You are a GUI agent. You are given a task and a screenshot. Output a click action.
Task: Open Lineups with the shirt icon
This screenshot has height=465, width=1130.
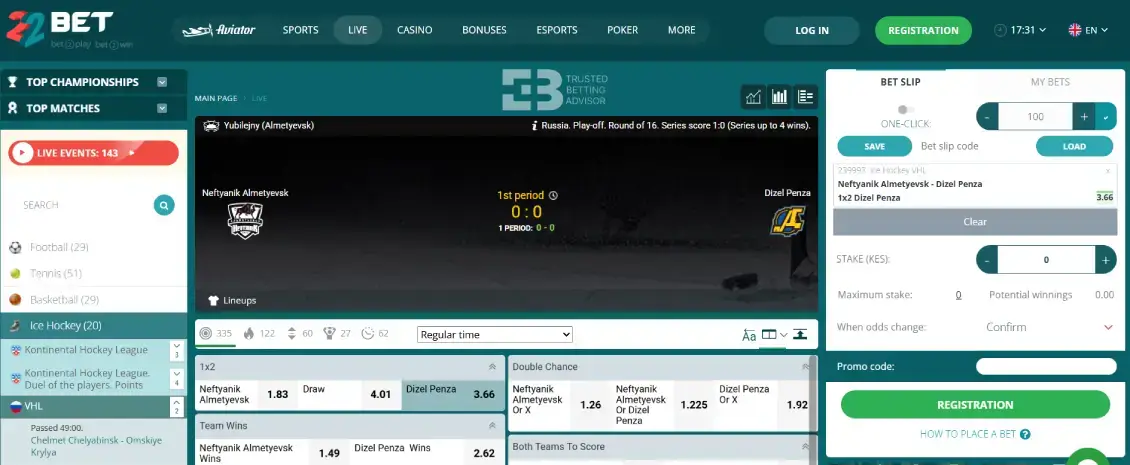pos(213,300)
